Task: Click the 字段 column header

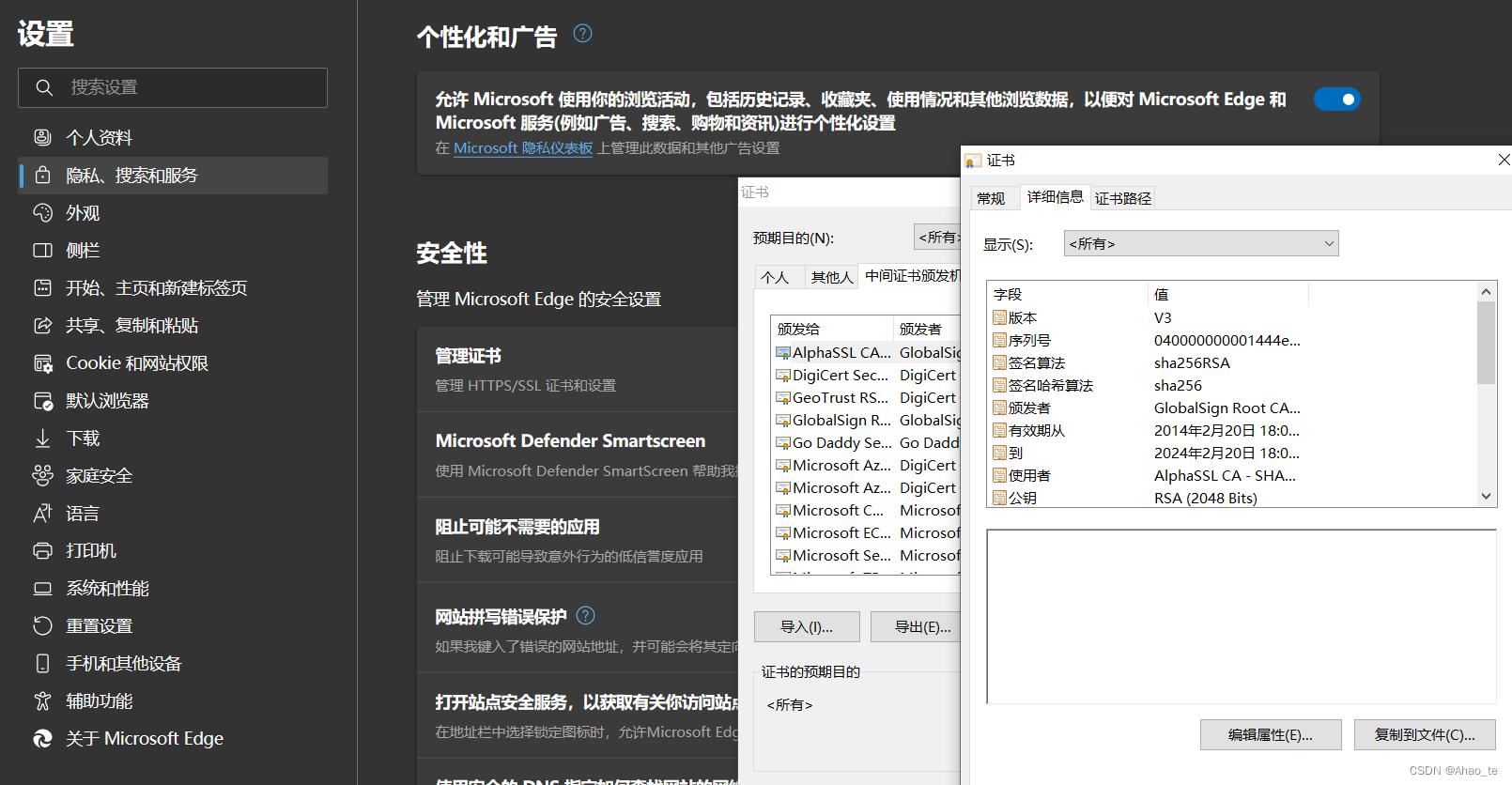Action: [x=1068, y=294]
